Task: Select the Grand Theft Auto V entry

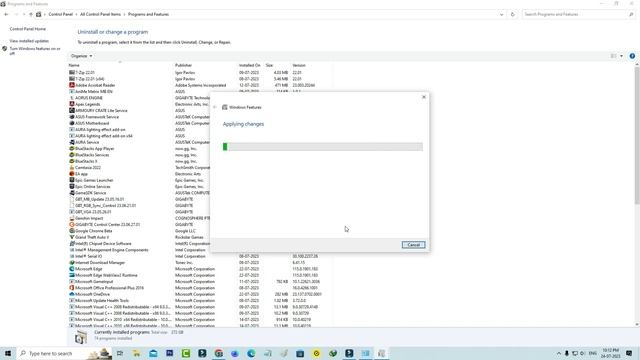Action: (x=92, y=237)
